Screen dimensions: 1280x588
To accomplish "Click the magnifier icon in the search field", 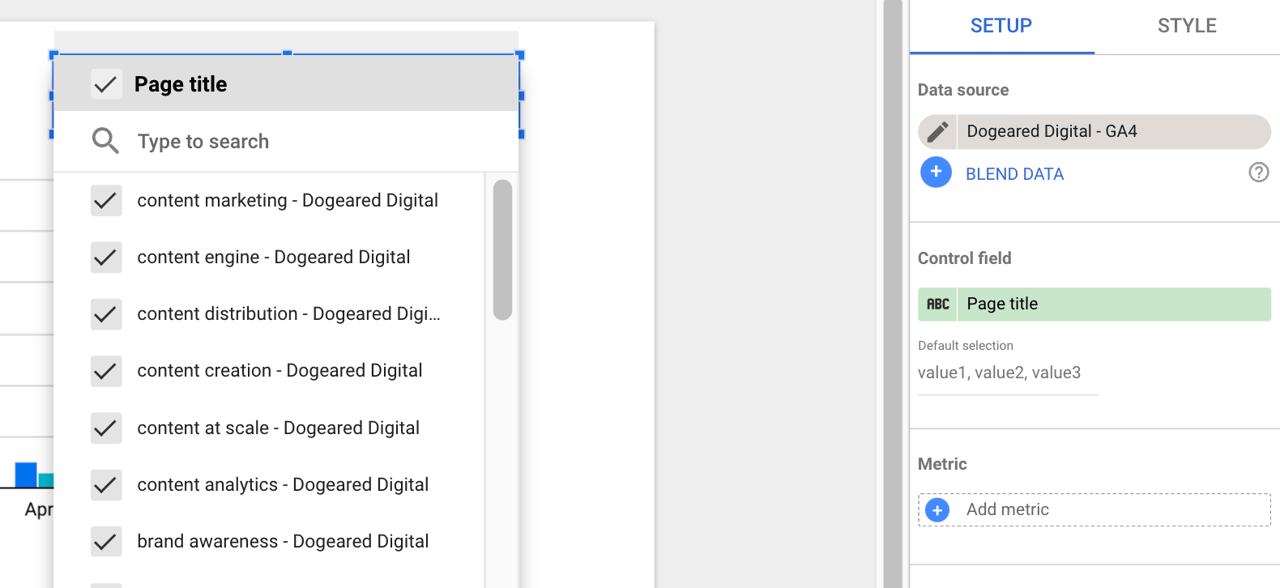I will coord(105,141).
